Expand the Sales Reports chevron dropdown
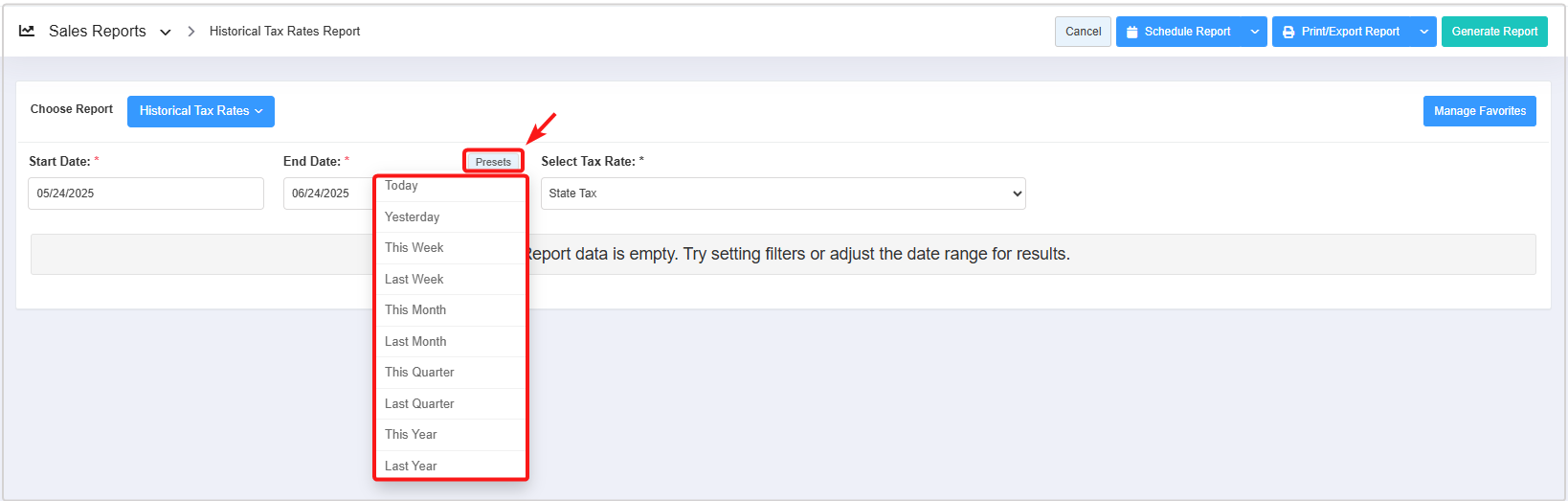Viewport: 1568px width, 501px height. [166, 33]
